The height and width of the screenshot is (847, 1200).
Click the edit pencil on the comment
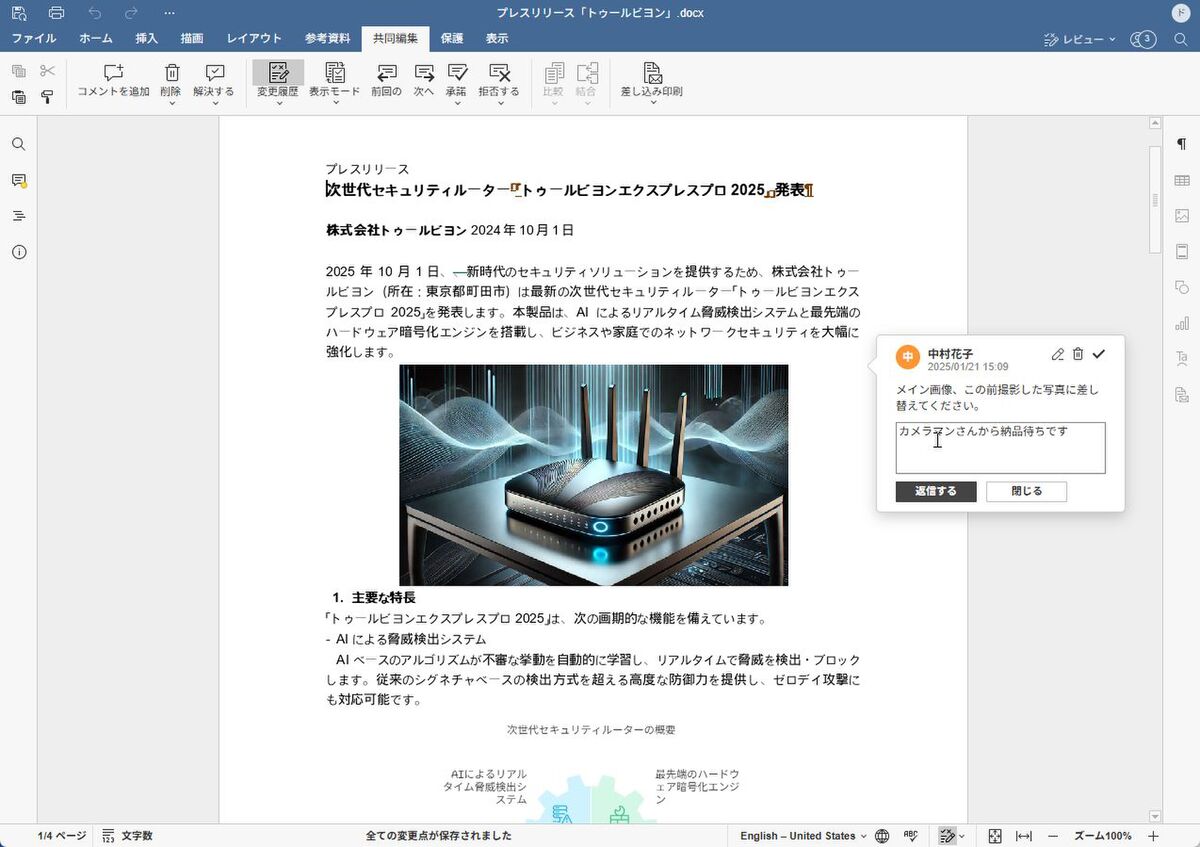[x=1058, y=354]
